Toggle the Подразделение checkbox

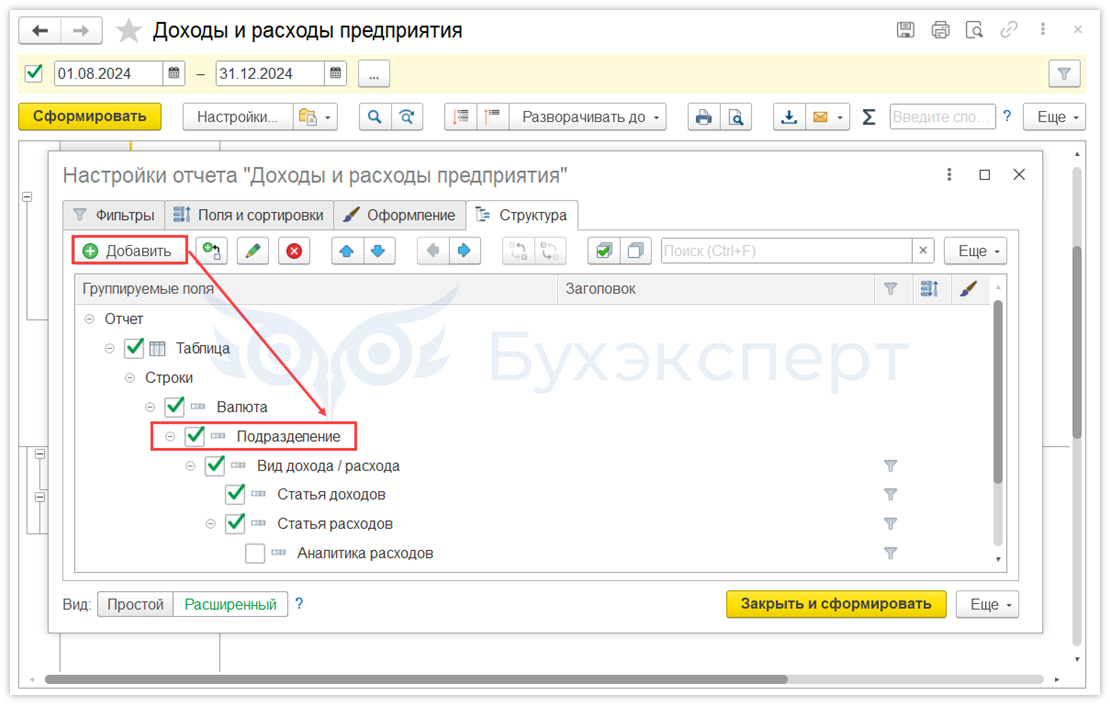coord(195,436)
